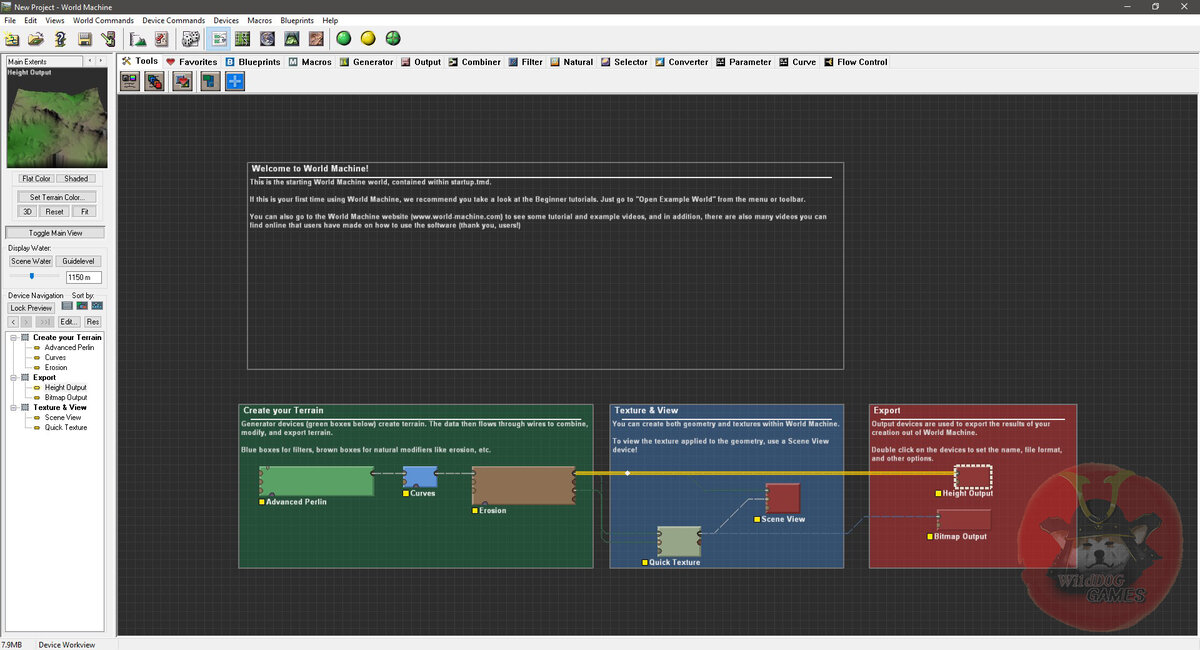
Task: Click the green crosshair Build Tiles button
Action: coord(392,39)
